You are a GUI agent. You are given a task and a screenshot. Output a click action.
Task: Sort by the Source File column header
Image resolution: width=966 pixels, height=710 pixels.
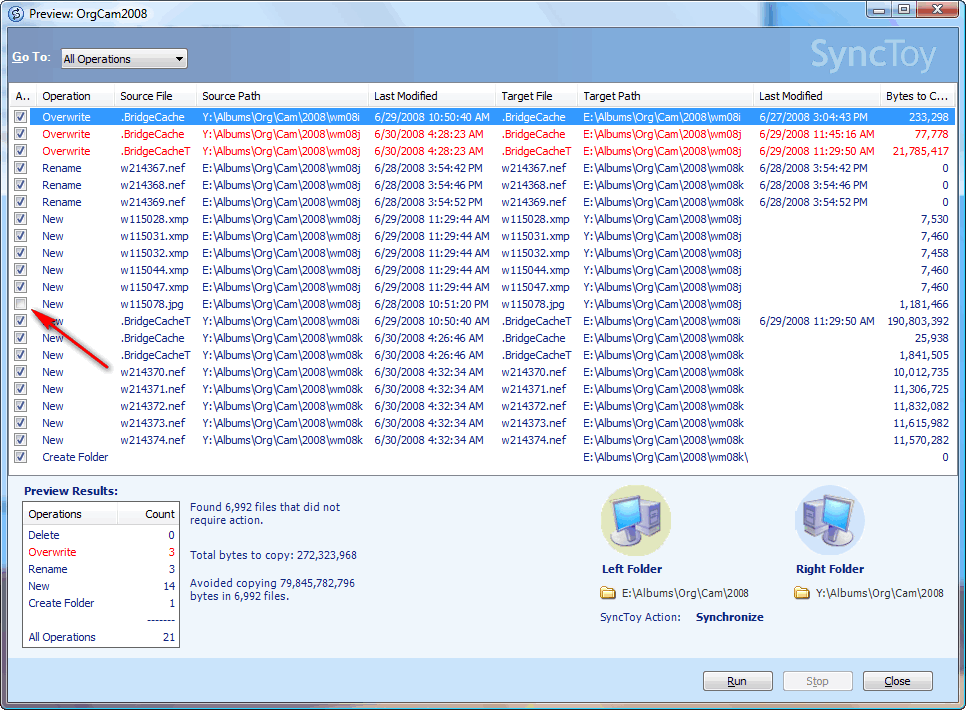point(155,96)
